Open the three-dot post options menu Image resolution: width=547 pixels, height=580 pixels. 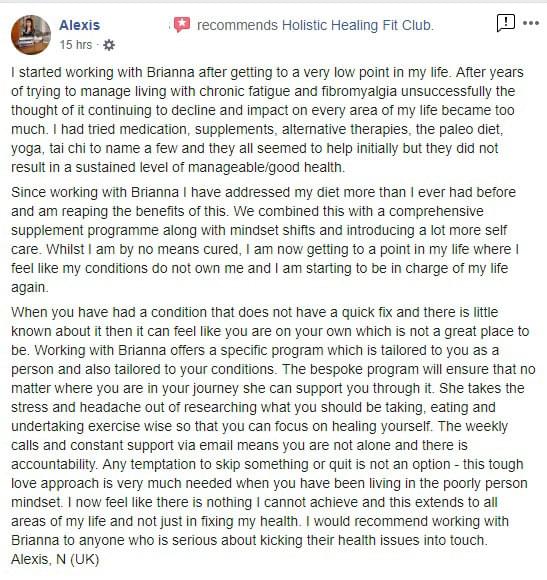[531, 23]
